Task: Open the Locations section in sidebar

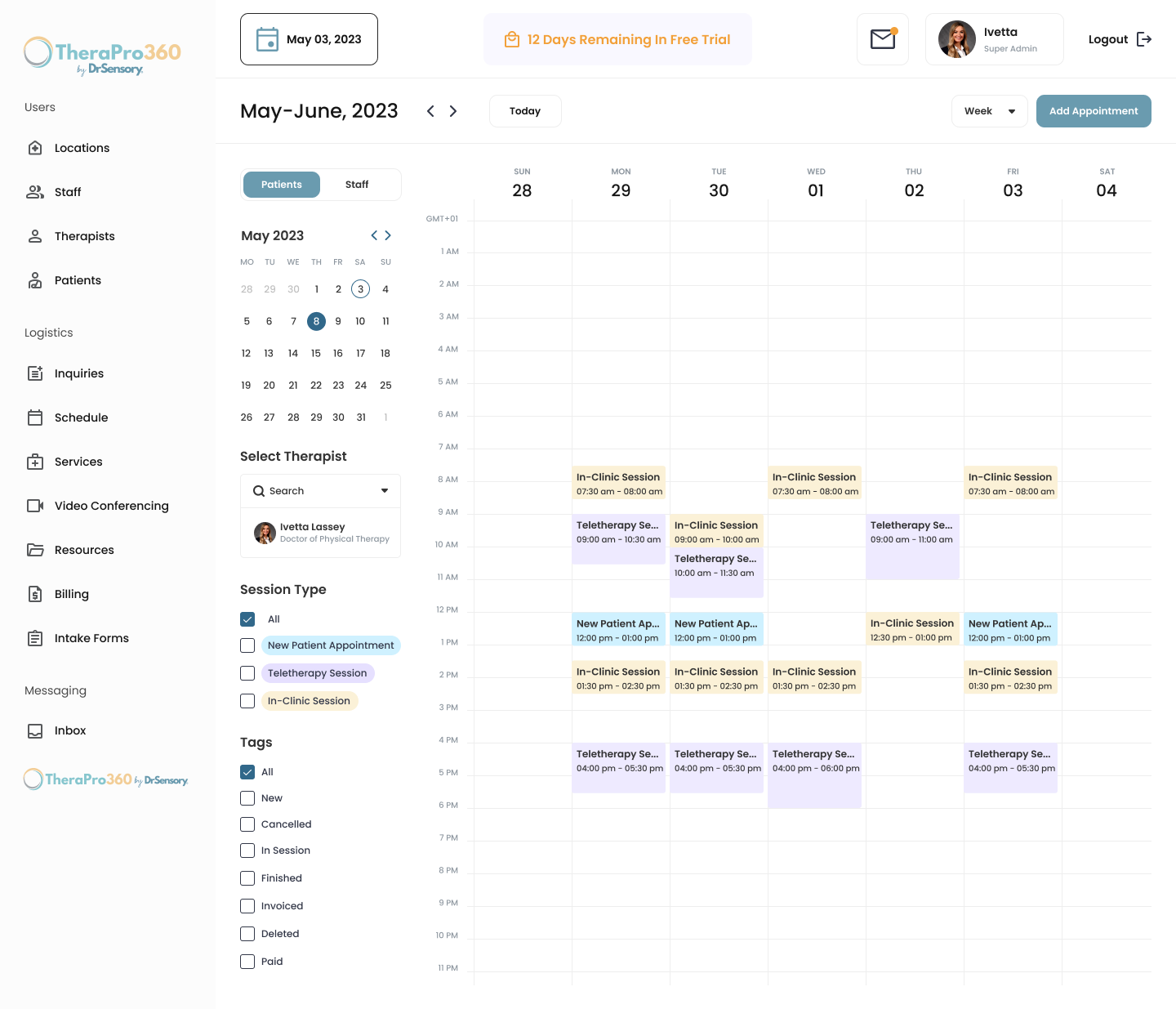Action: pos(82,148)
